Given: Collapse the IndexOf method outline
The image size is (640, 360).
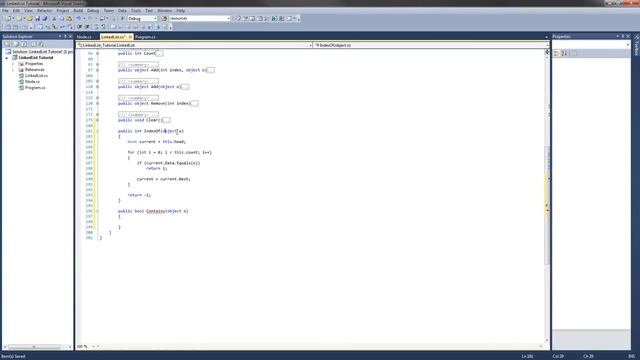Looking at the screenshot, I should point(97,131).
